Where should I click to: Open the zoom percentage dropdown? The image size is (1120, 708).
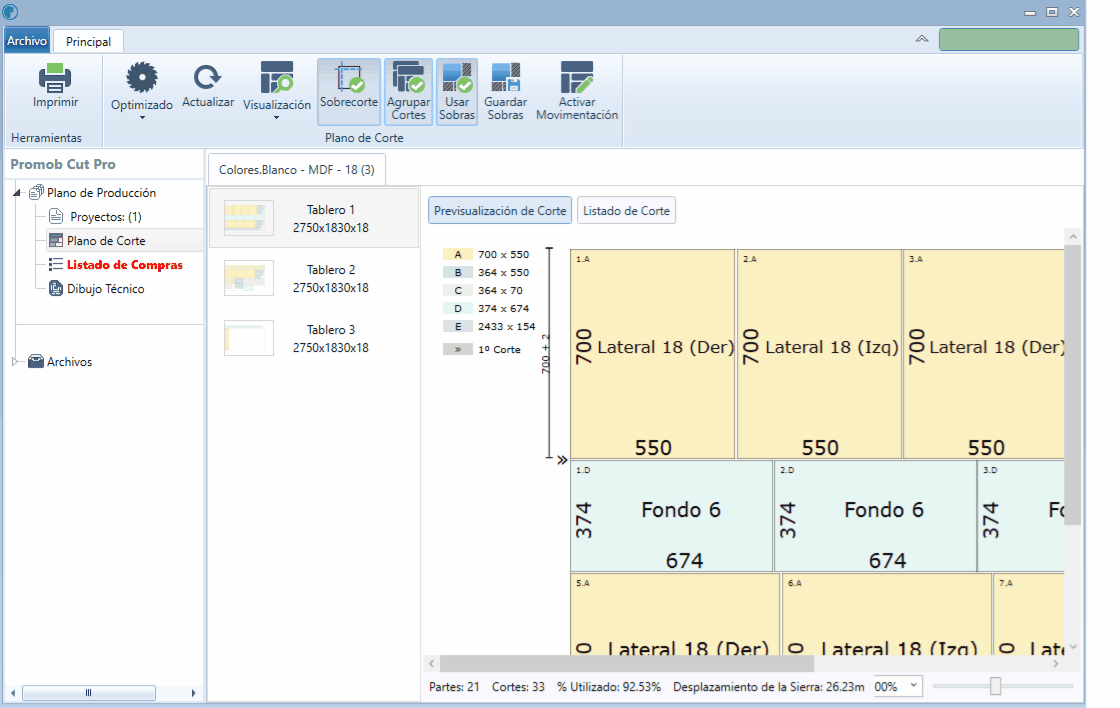pos(911,687)
